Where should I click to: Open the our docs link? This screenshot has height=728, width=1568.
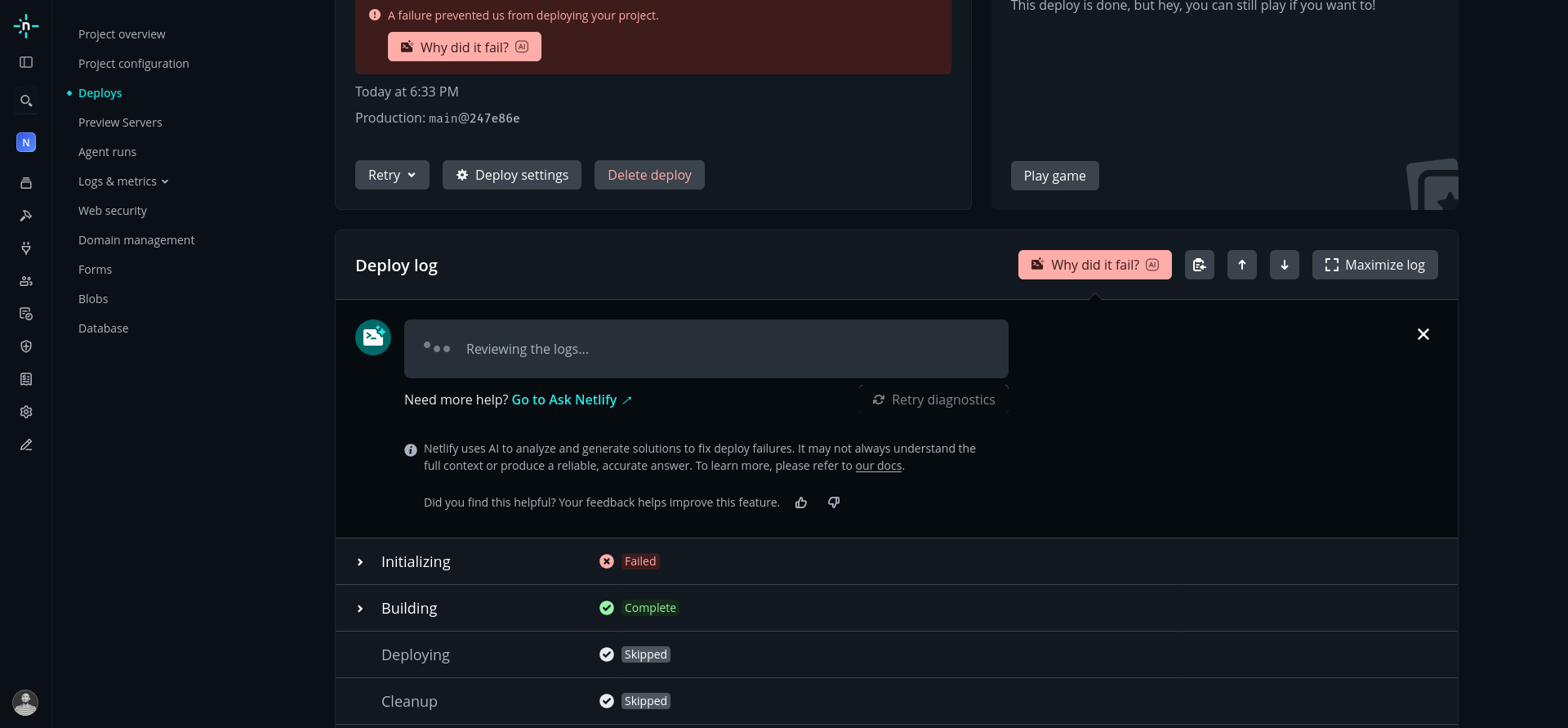879,466
